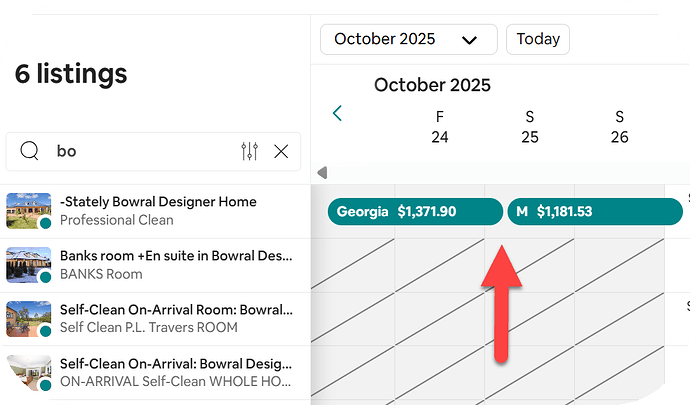
Task: Select Friday 24 column header
Action: (x=440, y=127)
